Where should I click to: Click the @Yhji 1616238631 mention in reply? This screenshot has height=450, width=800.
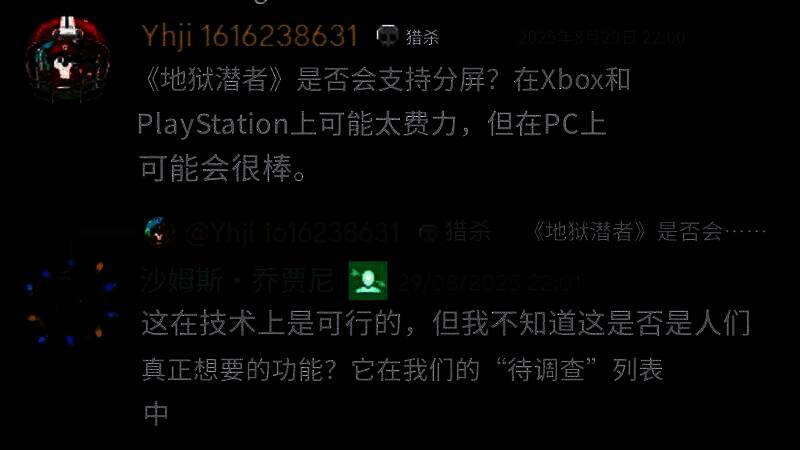click(293, 233)
